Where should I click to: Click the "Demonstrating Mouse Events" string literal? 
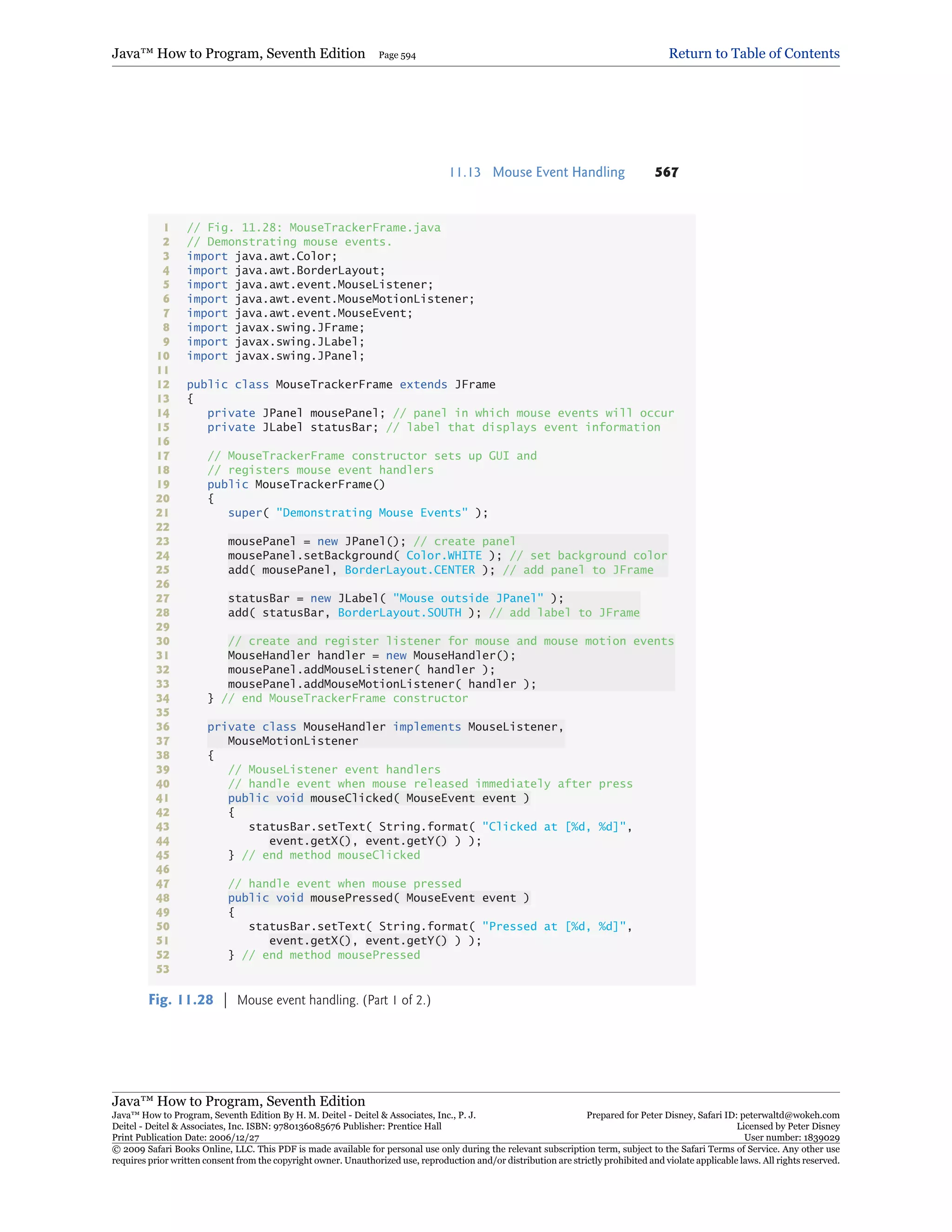tap(372, 513)
